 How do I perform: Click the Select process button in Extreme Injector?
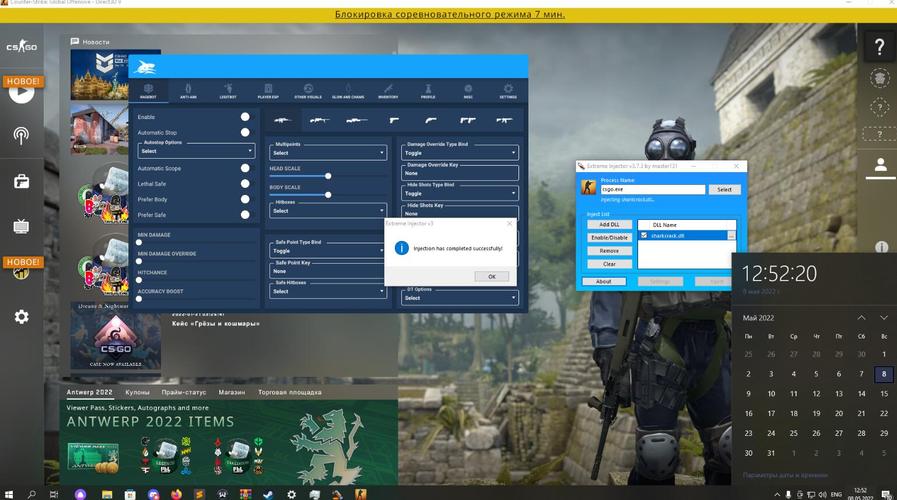pyautogui.click(x=724, y=189)
